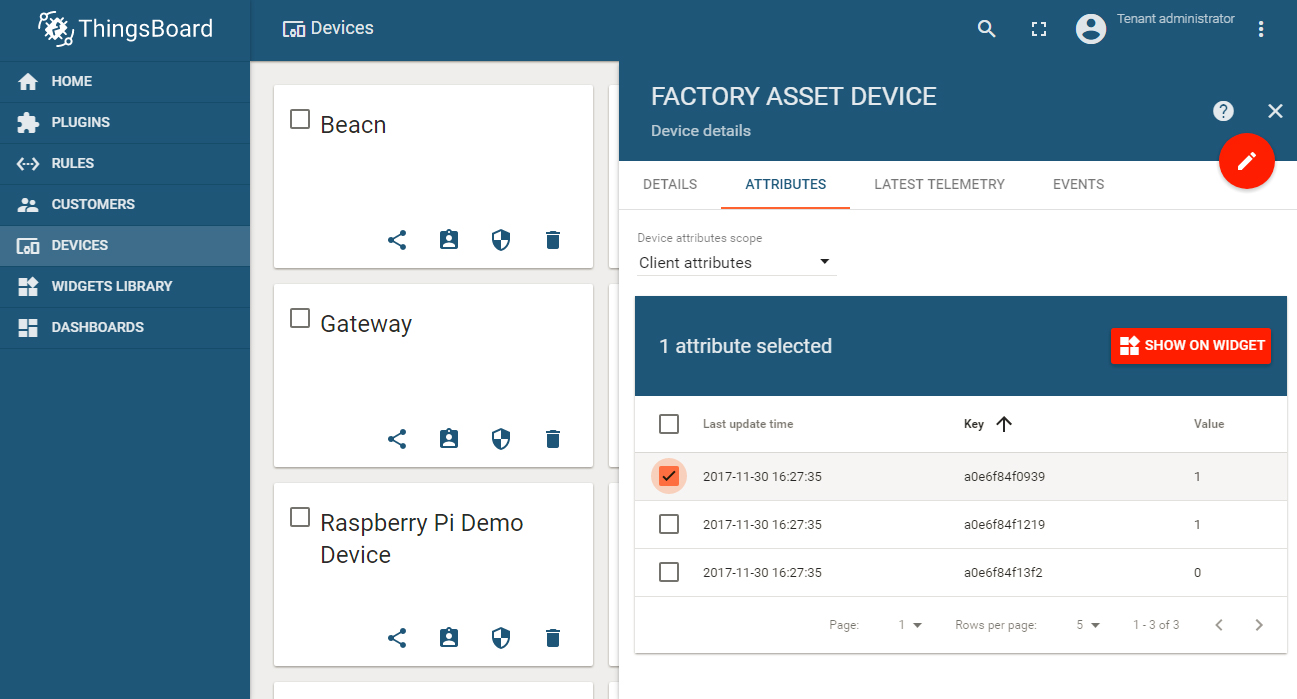Viewport: 1297px width, 699px height.
Task: Open Dashboards in sidebar
Action: click(125, 327)
